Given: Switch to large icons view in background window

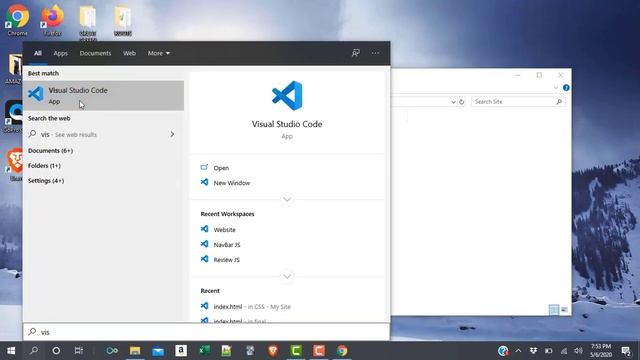Looking at the screenshot, I should pyautogui.click(x=564, y=310).
